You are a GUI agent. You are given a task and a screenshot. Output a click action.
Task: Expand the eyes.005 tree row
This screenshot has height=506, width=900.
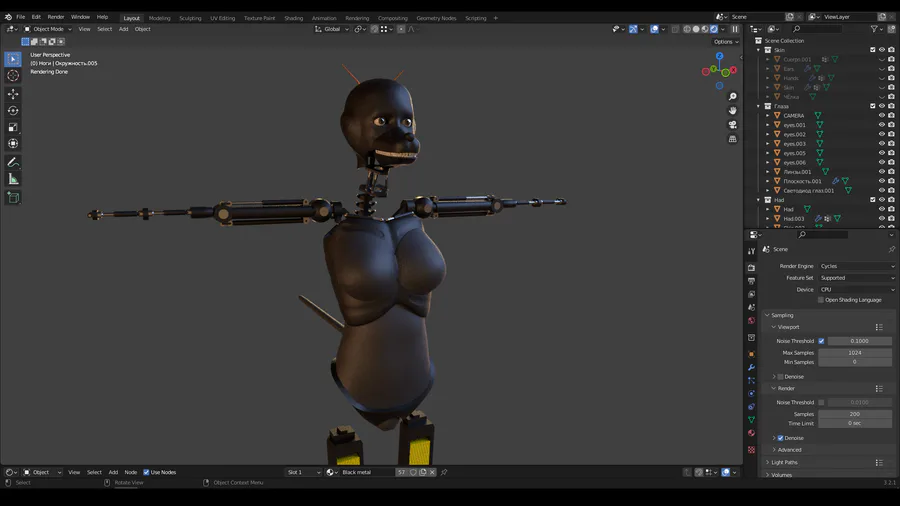[767, 153]
